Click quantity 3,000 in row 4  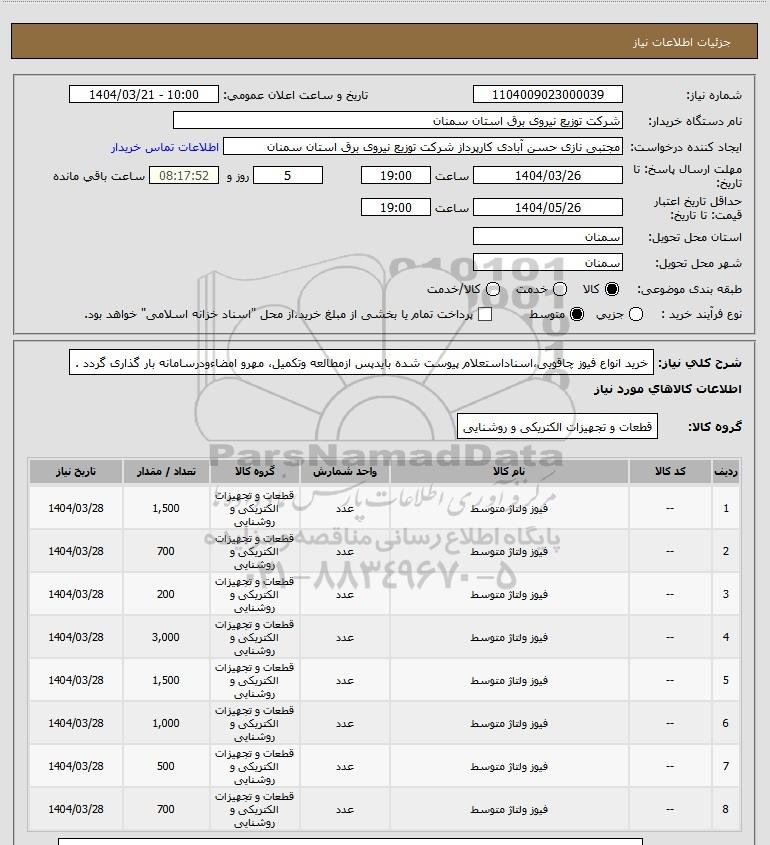click(166, 637)
